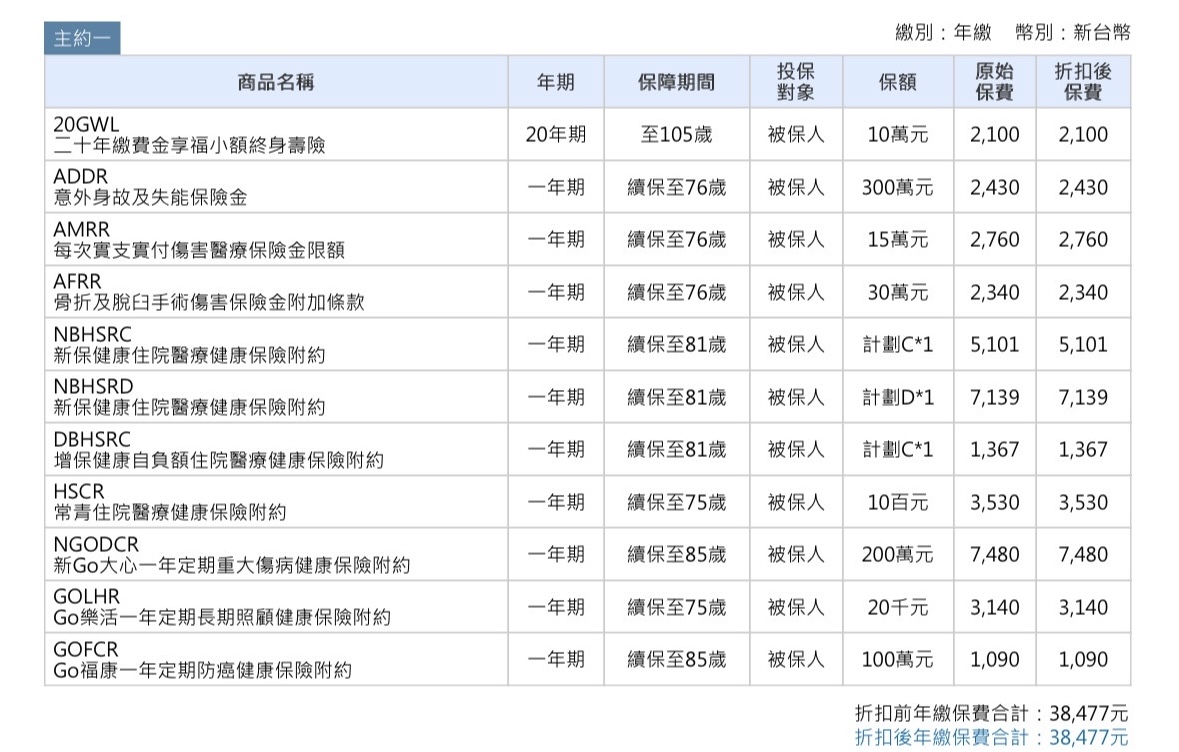
Task: Click the 原始保費 column header
Action: (995, 82)
